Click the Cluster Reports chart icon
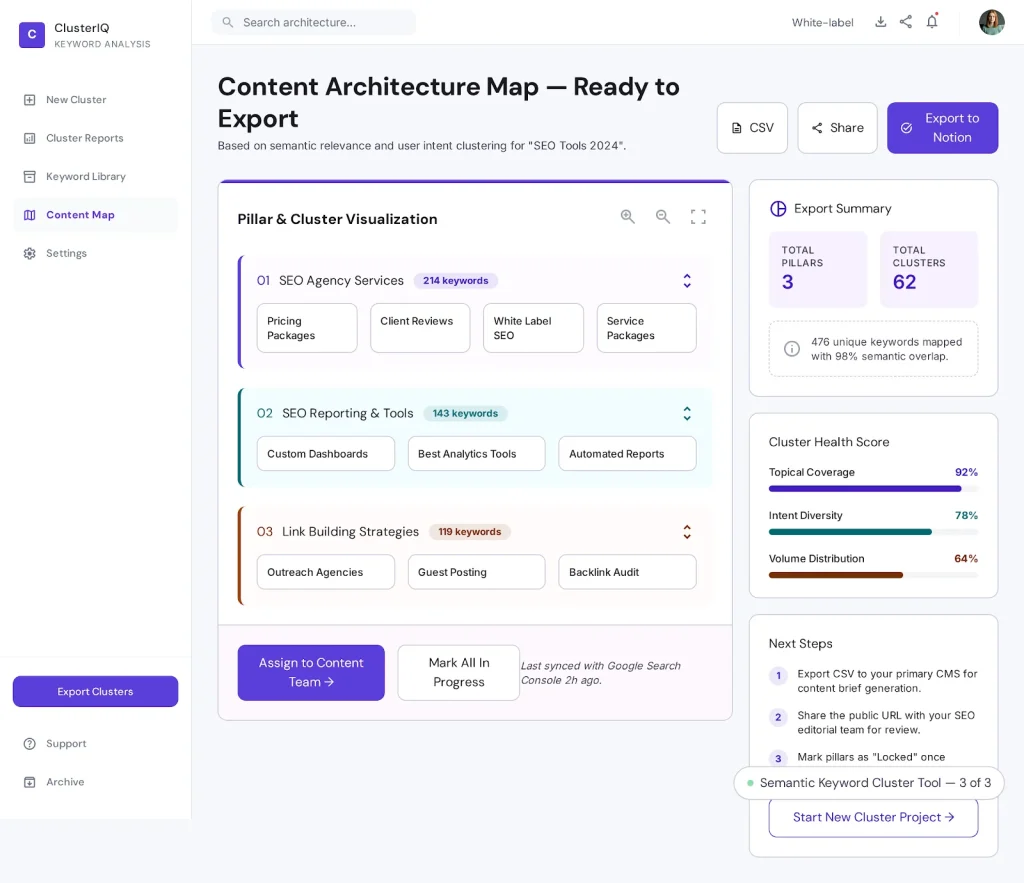The image size is (1024, 883). [29, 138]
